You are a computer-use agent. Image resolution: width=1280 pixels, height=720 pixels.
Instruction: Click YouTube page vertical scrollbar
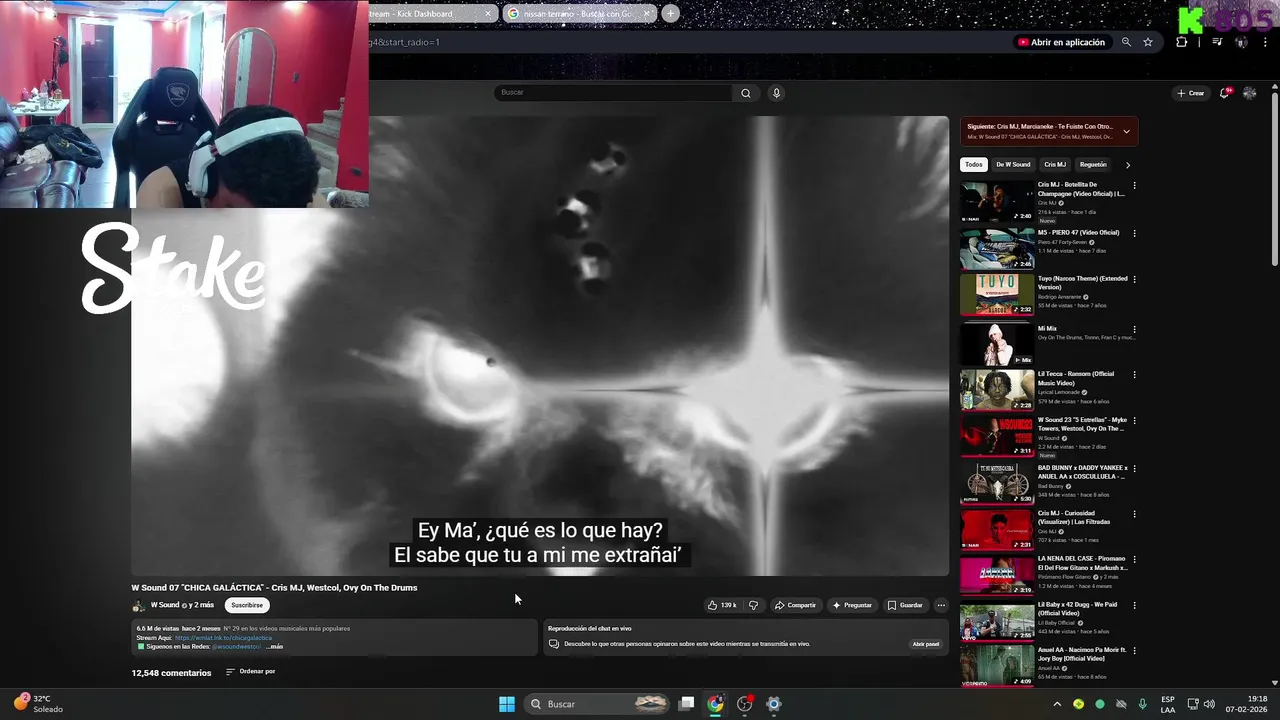(1275, 180)
